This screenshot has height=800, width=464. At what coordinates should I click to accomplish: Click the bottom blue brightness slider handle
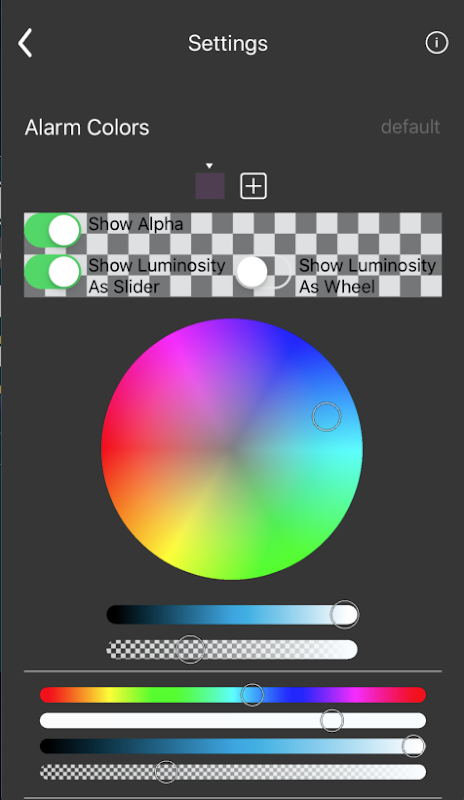(x=413, y=746)
